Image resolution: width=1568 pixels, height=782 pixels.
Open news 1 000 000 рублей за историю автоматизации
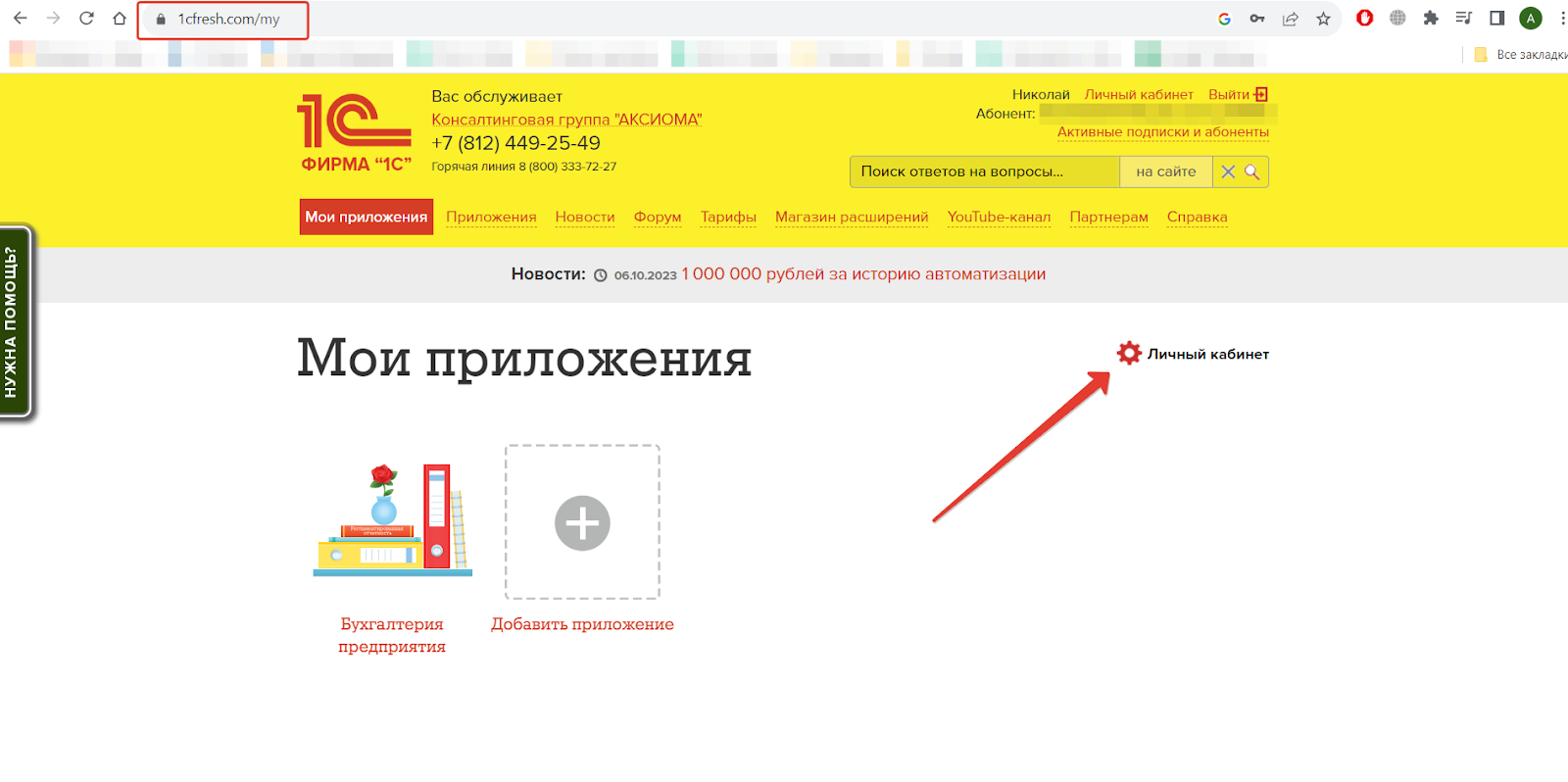pos(863,274)
